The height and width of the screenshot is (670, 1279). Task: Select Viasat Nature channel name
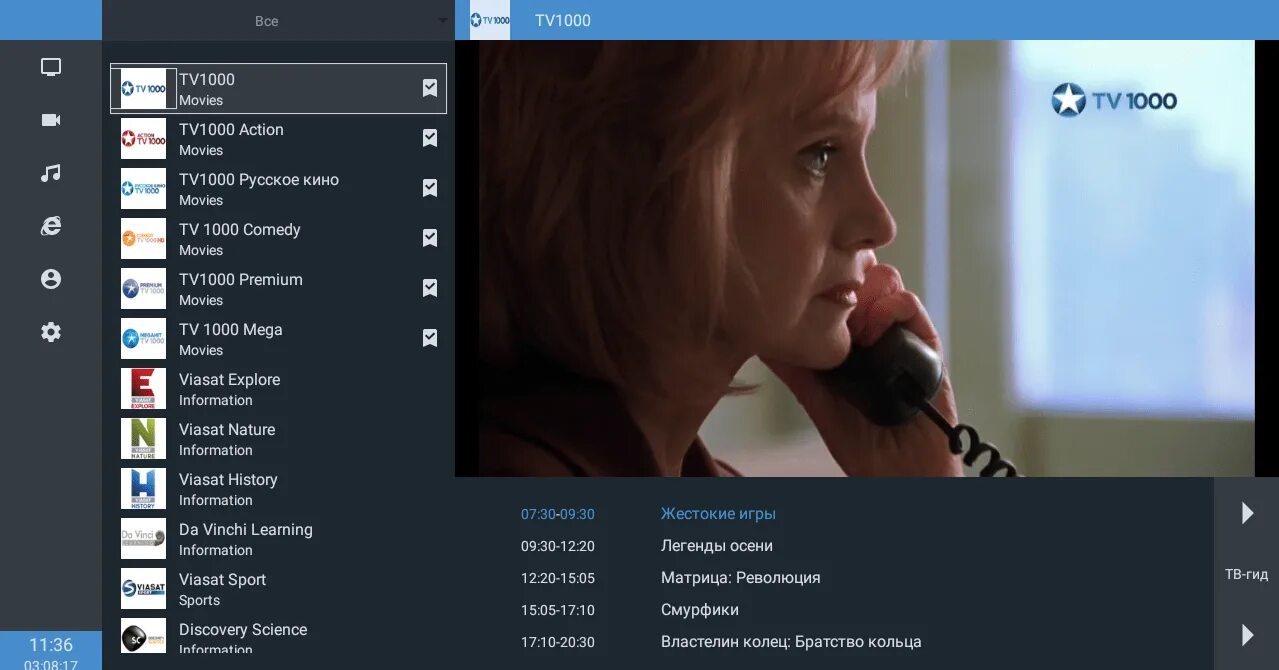click(x=227, y=430)
